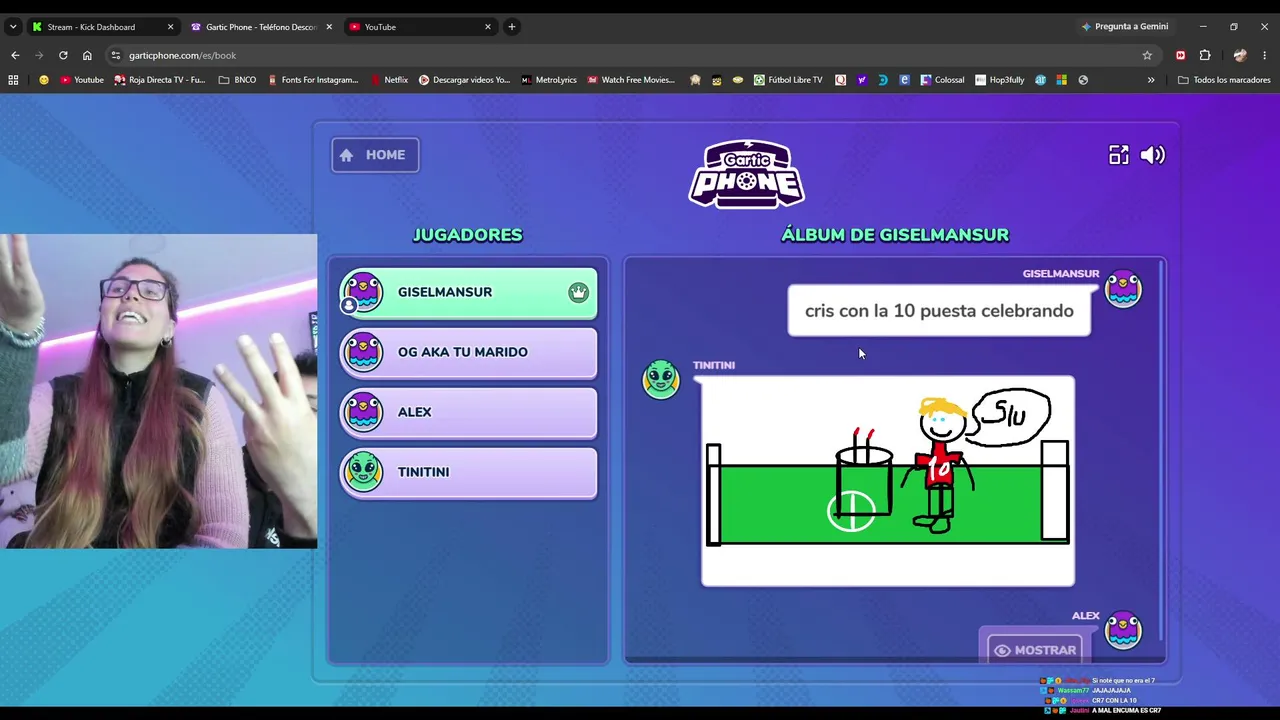Bookmark this page with the star
Screen dimensions: 1280x720
point(1147,56)
